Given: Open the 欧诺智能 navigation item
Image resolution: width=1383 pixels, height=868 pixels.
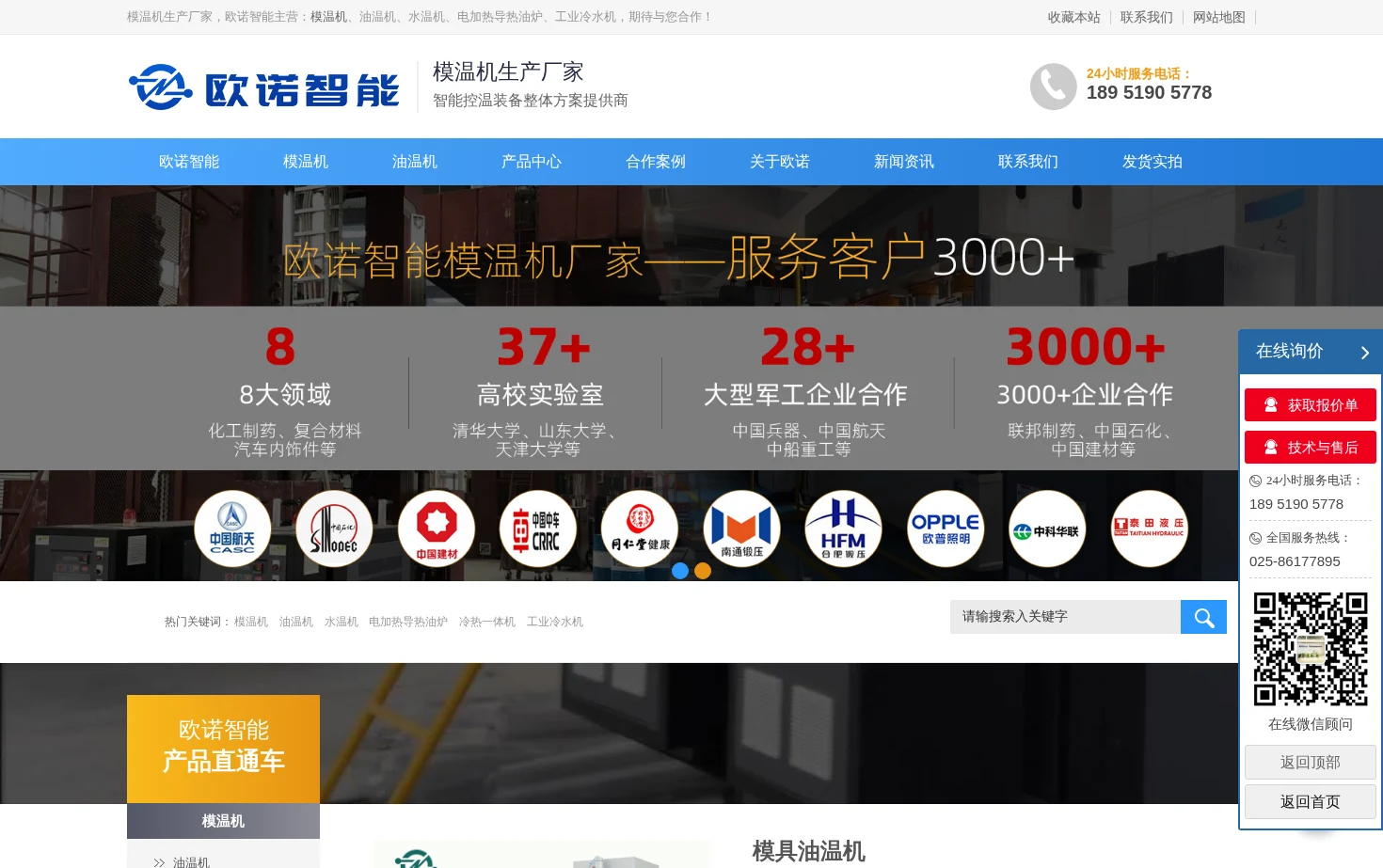Looking at the screenshot, I should coord(189,162).
